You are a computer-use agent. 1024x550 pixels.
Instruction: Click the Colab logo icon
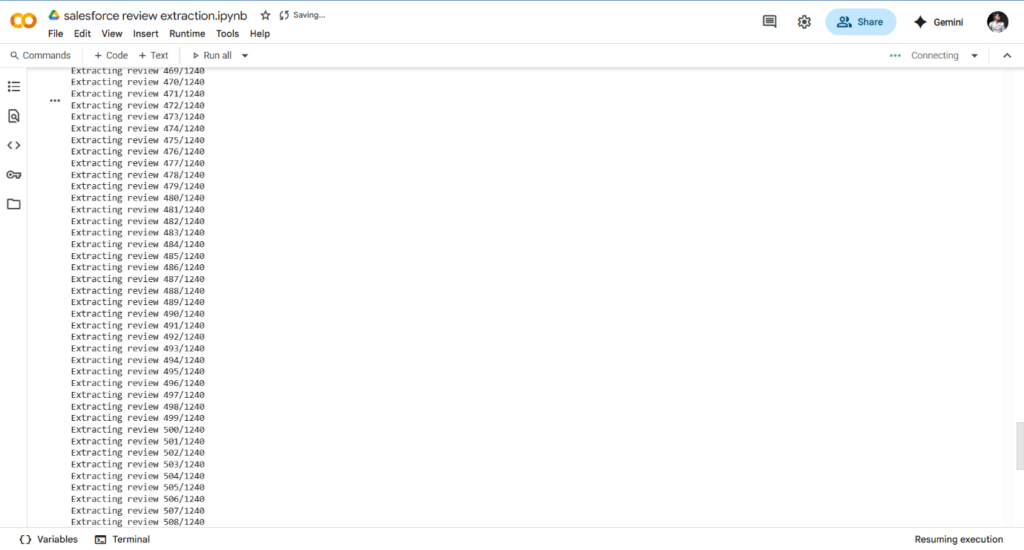[23, 22]
